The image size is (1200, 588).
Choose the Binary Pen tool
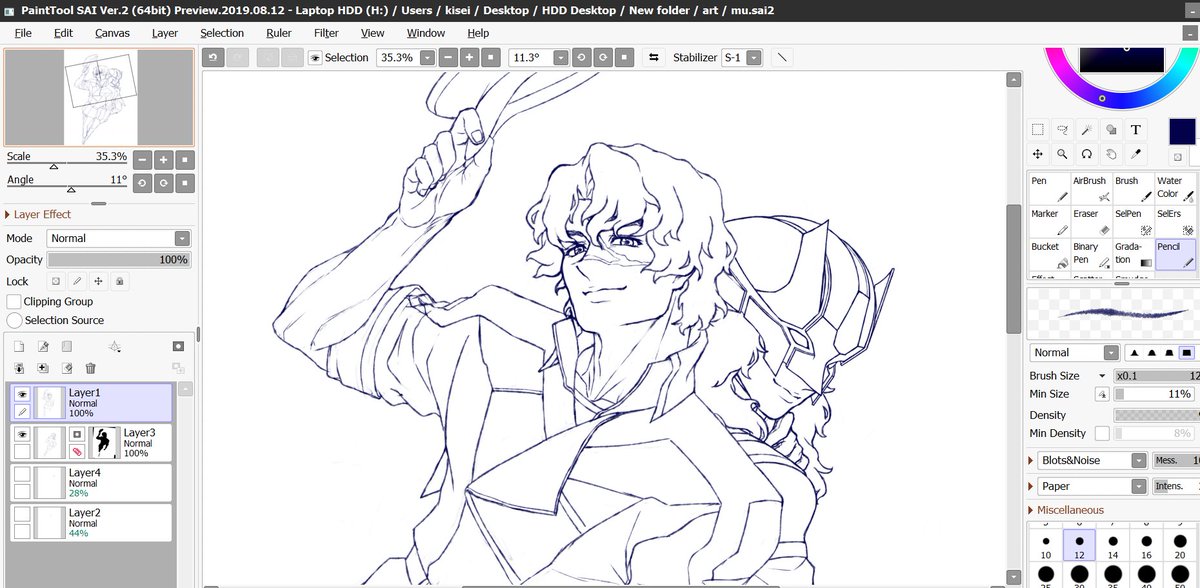1090,255
